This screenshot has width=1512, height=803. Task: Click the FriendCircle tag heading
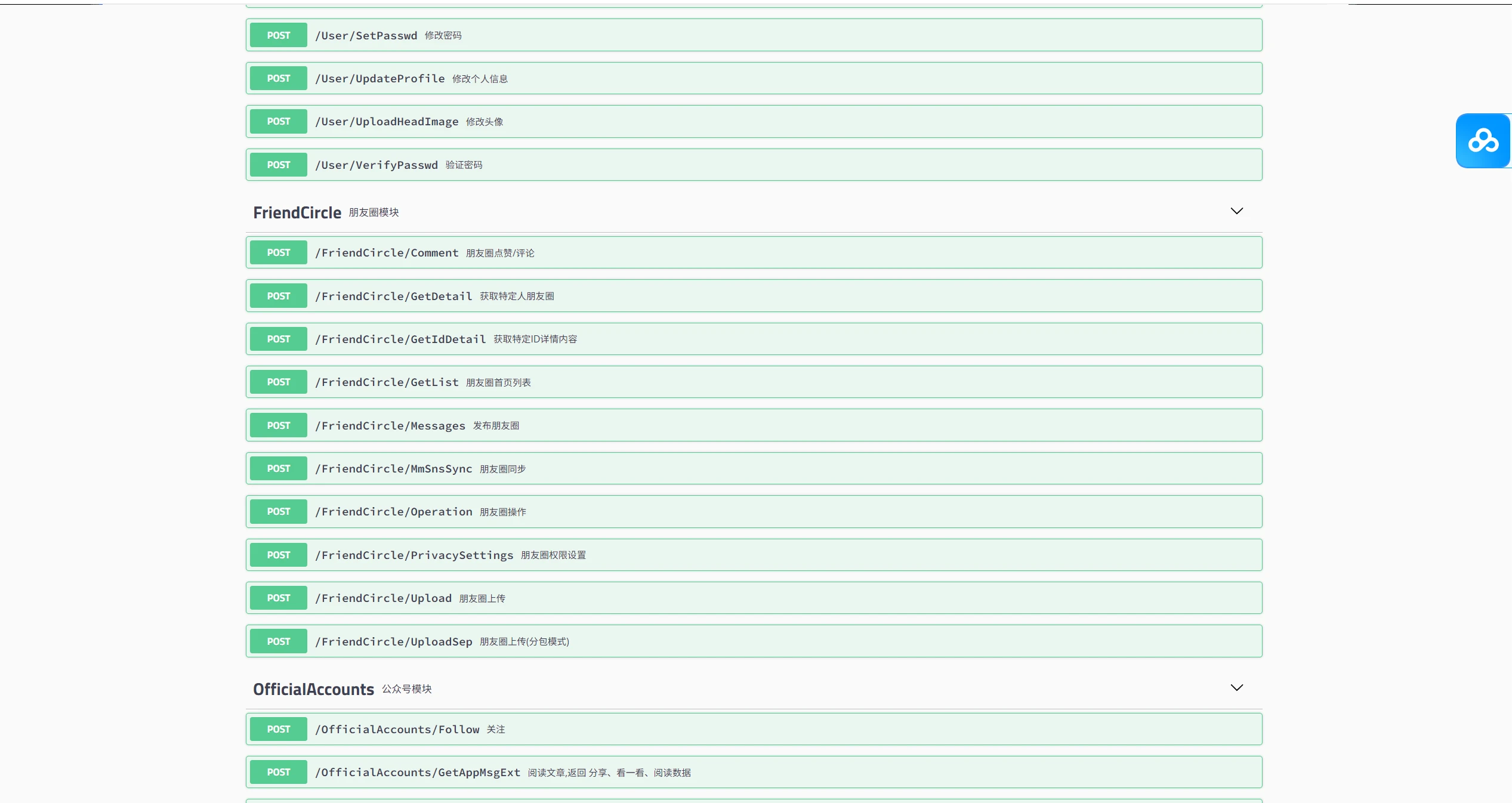(297, 212)
